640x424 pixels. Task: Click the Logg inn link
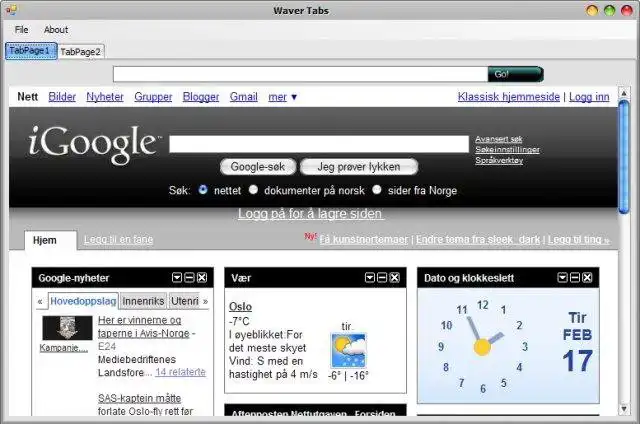point(589,97)
